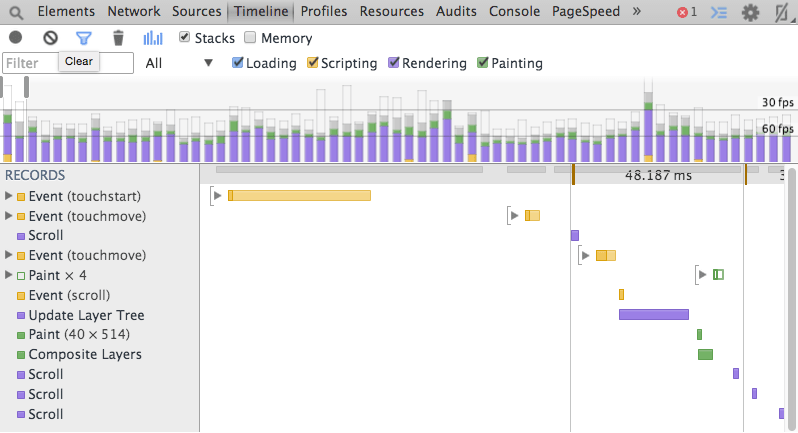Open the Profiles tab

(x=324, y=12)
